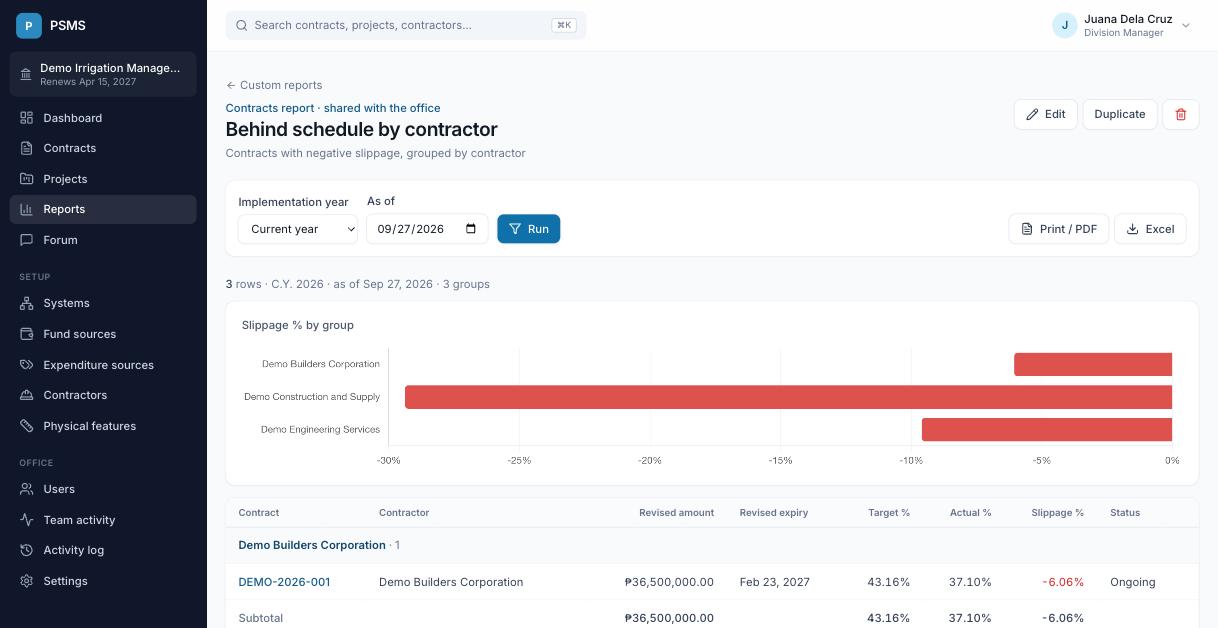
Task: Click the Revised amount column header
Action: click(x=676, y=513)
